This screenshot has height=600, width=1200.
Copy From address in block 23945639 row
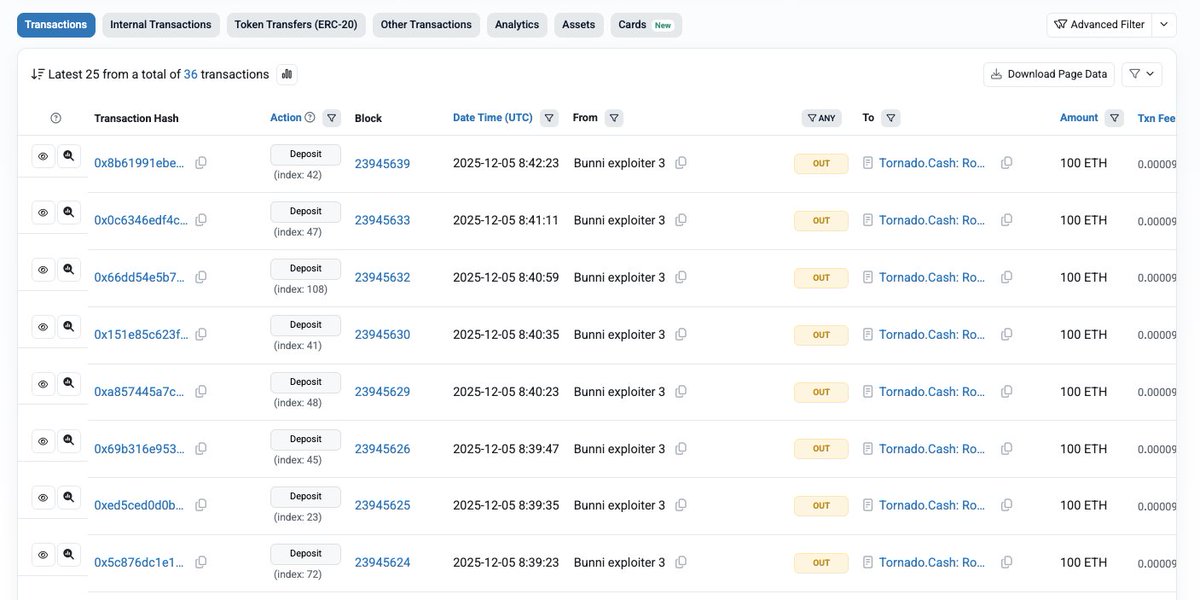[x=681, y=163]
